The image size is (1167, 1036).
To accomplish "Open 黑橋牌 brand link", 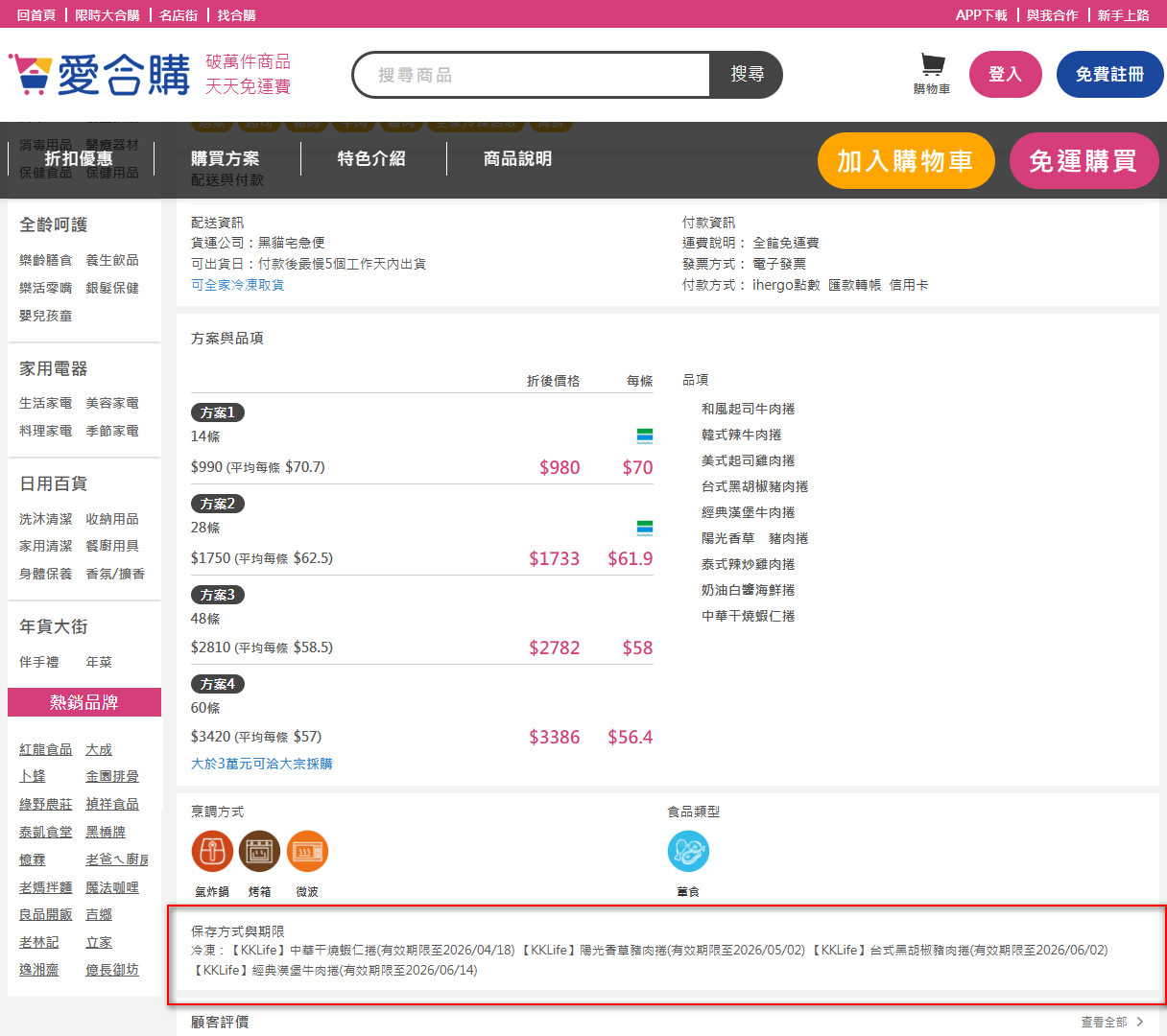I will (x=106, y=832).
